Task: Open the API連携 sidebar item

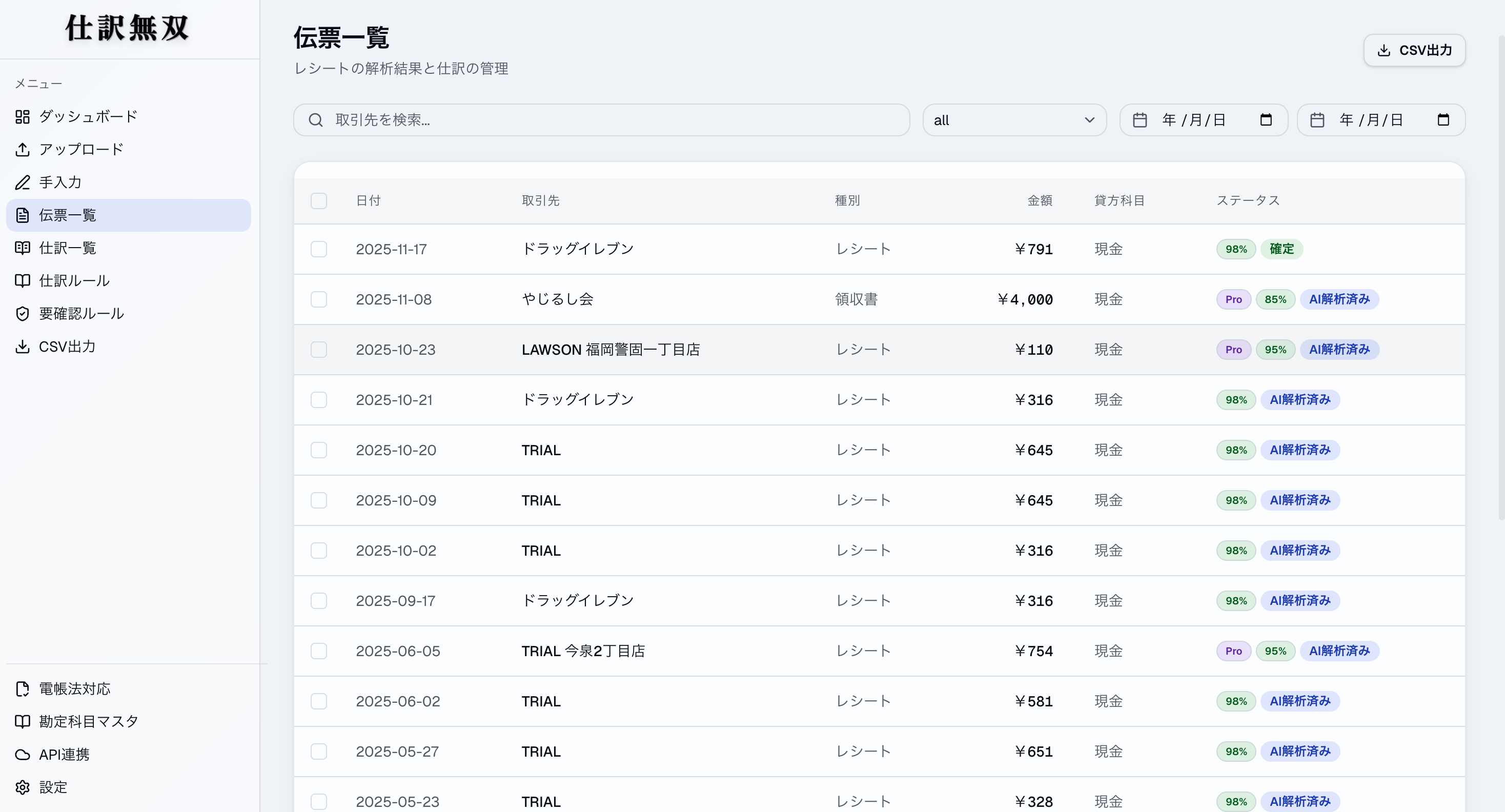Action: (x=129, y=755)
